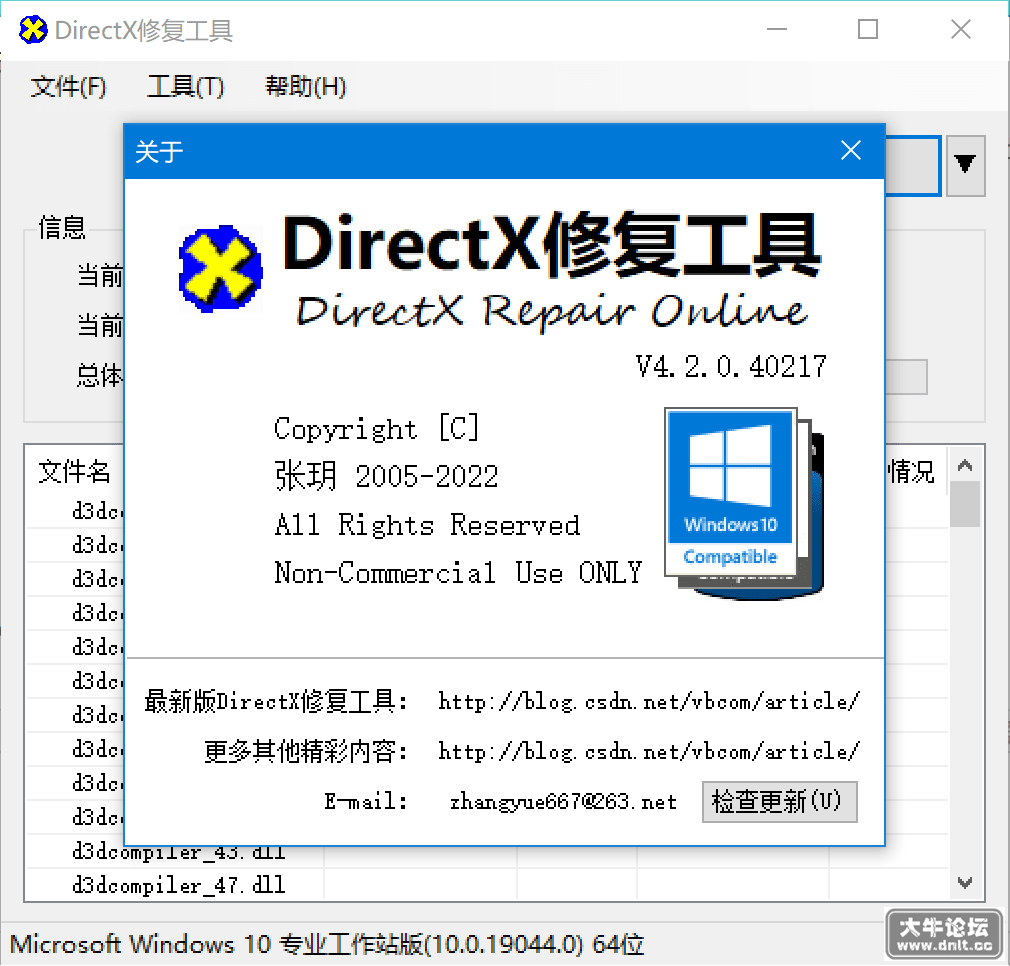This screenshot has width=1010, height=966.
Task: Open the 文件(F) menu
Action: 68,86
